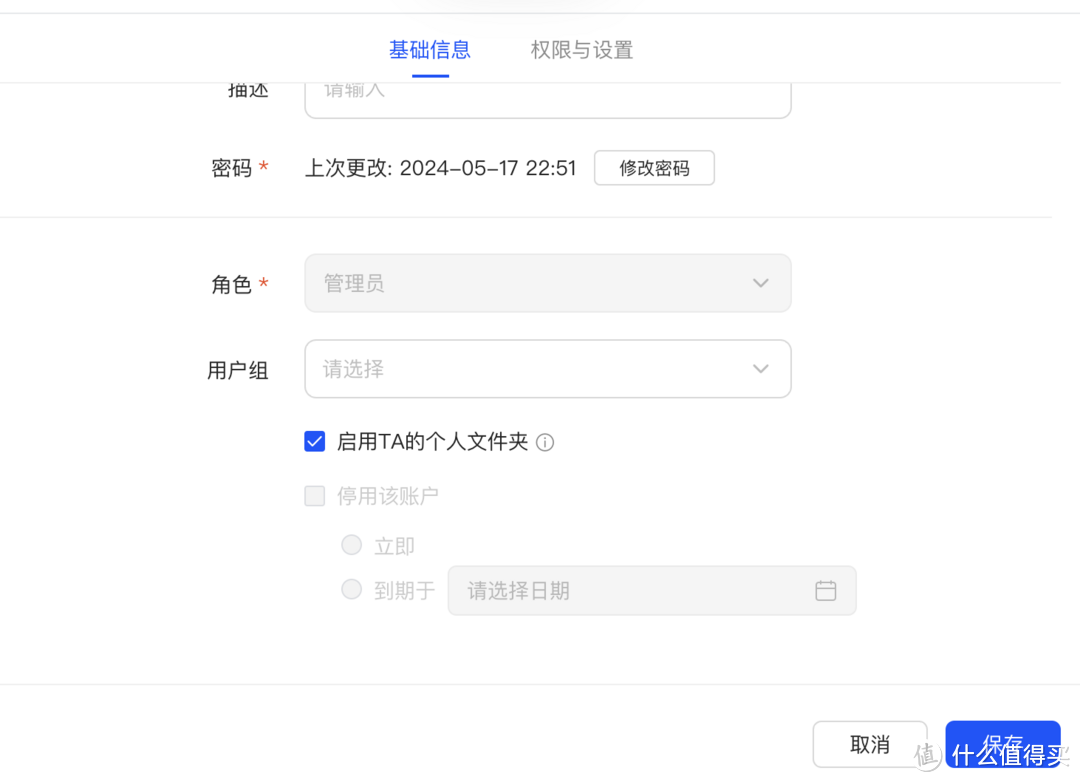Open the date picker via calendar icon
The width and height of the screenshot is (1080, 782).
tap(826, 591)
